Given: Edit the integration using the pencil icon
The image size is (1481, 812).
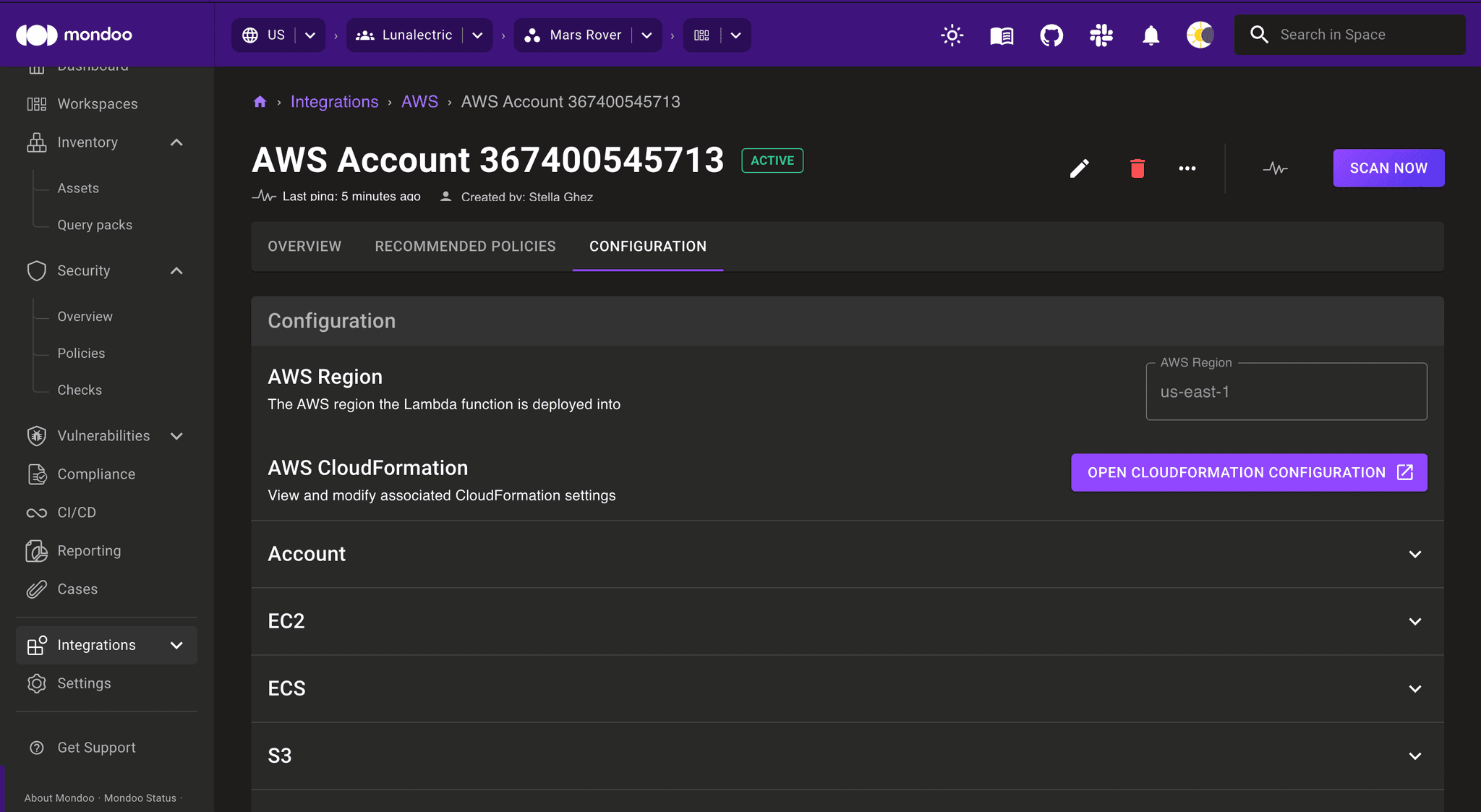Looking at the screenshot, I should (x=1079, y=168).
